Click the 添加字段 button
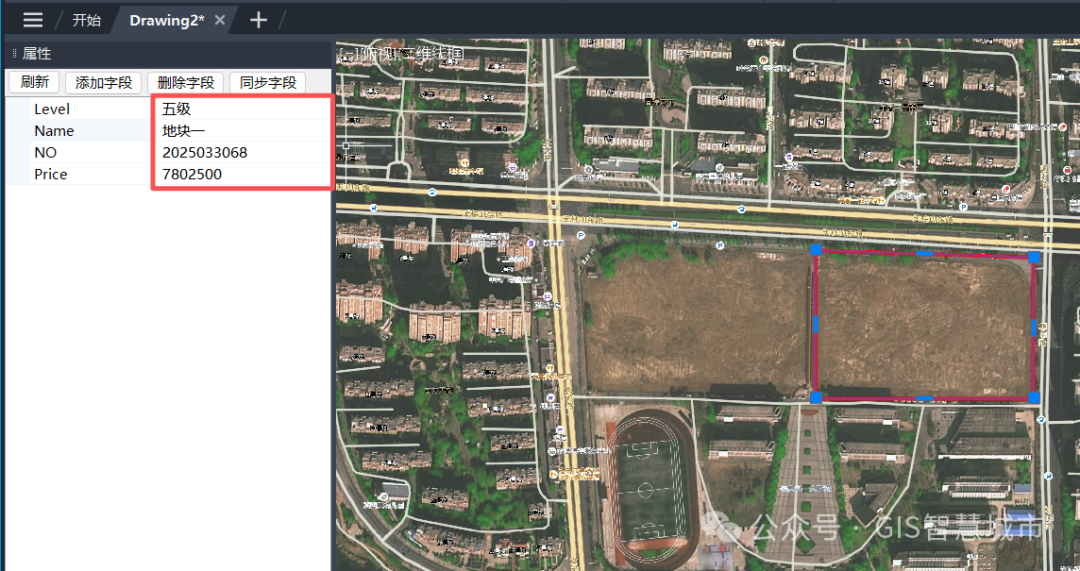This screenshot has width=1080, height=571. pyautogui.click(x=103, y=83)
